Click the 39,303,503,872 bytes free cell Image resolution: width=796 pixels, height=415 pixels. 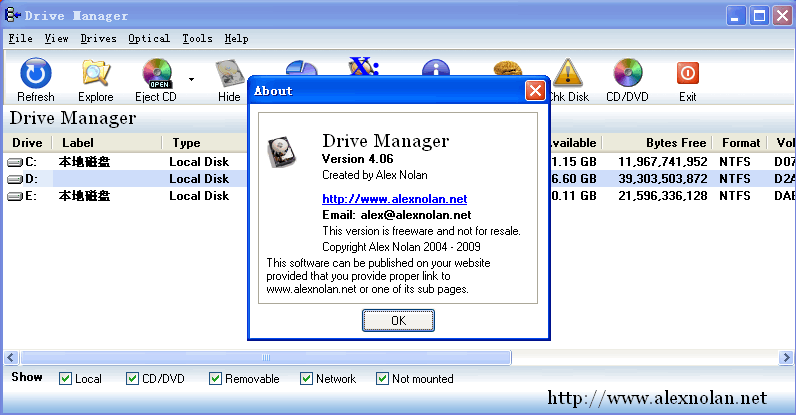coord(662,179)
